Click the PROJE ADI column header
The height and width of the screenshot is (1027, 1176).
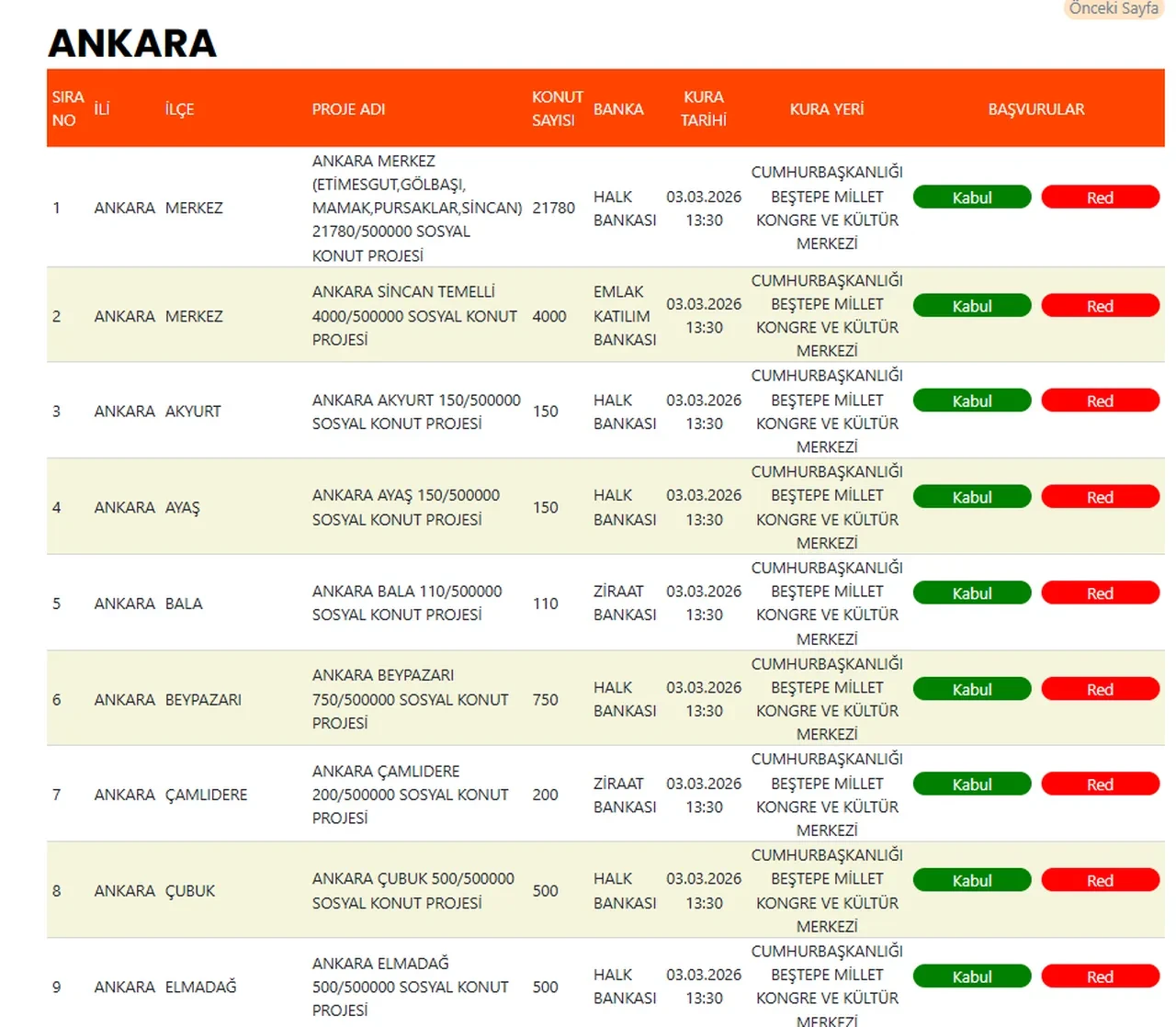click(x=348, y=109)
